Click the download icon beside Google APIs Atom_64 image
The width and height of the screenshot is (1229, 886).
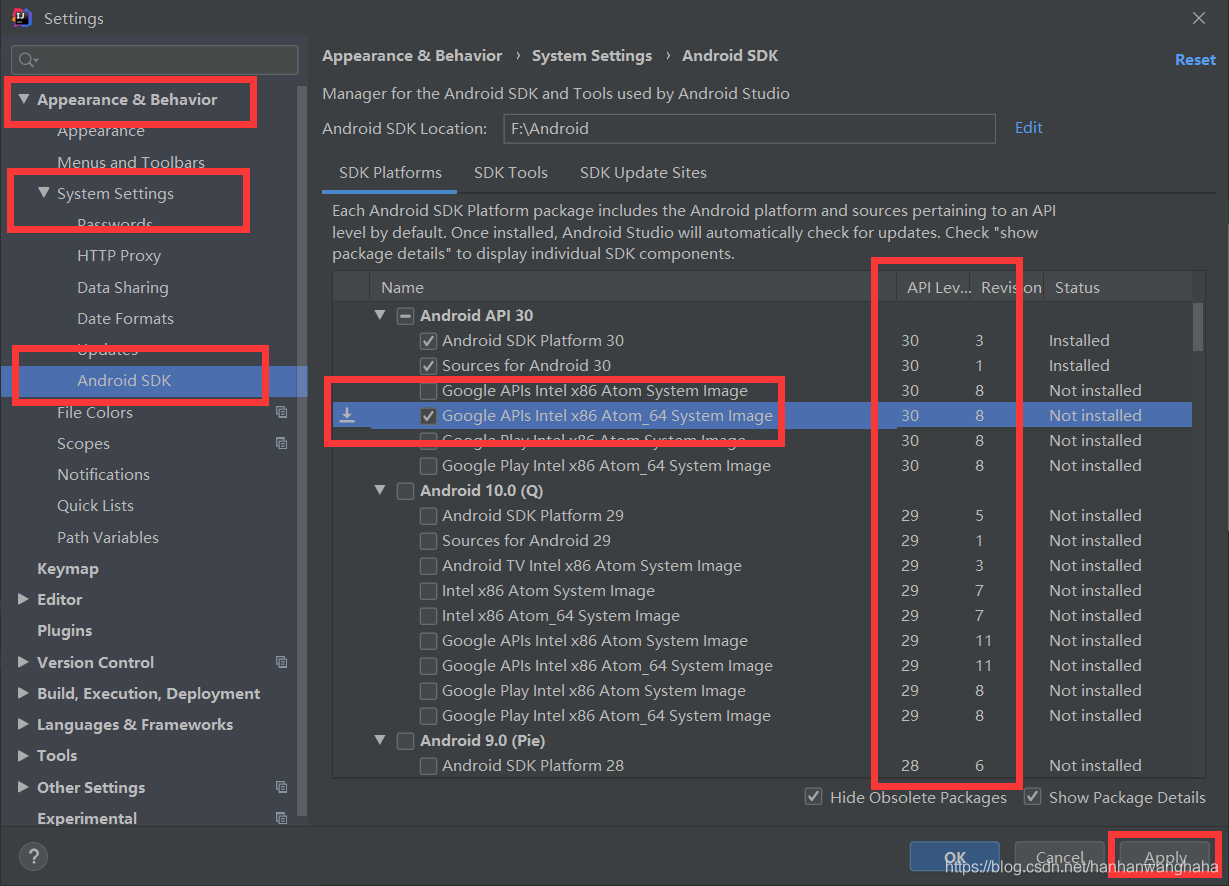pos(349,414)
